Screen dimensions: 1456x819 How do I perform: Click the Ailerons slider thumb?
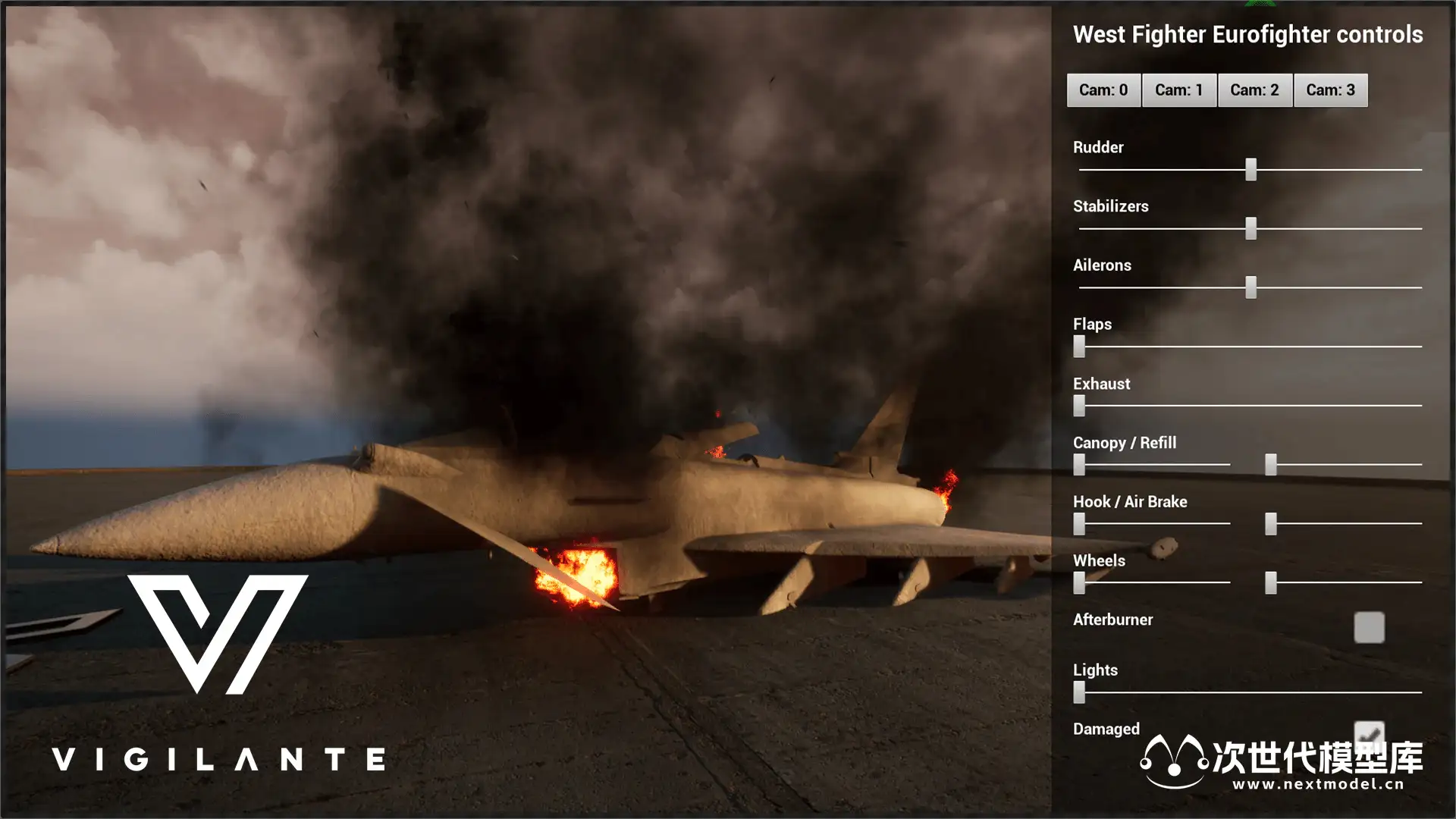pyautogui.click(x=1250, y=287)
